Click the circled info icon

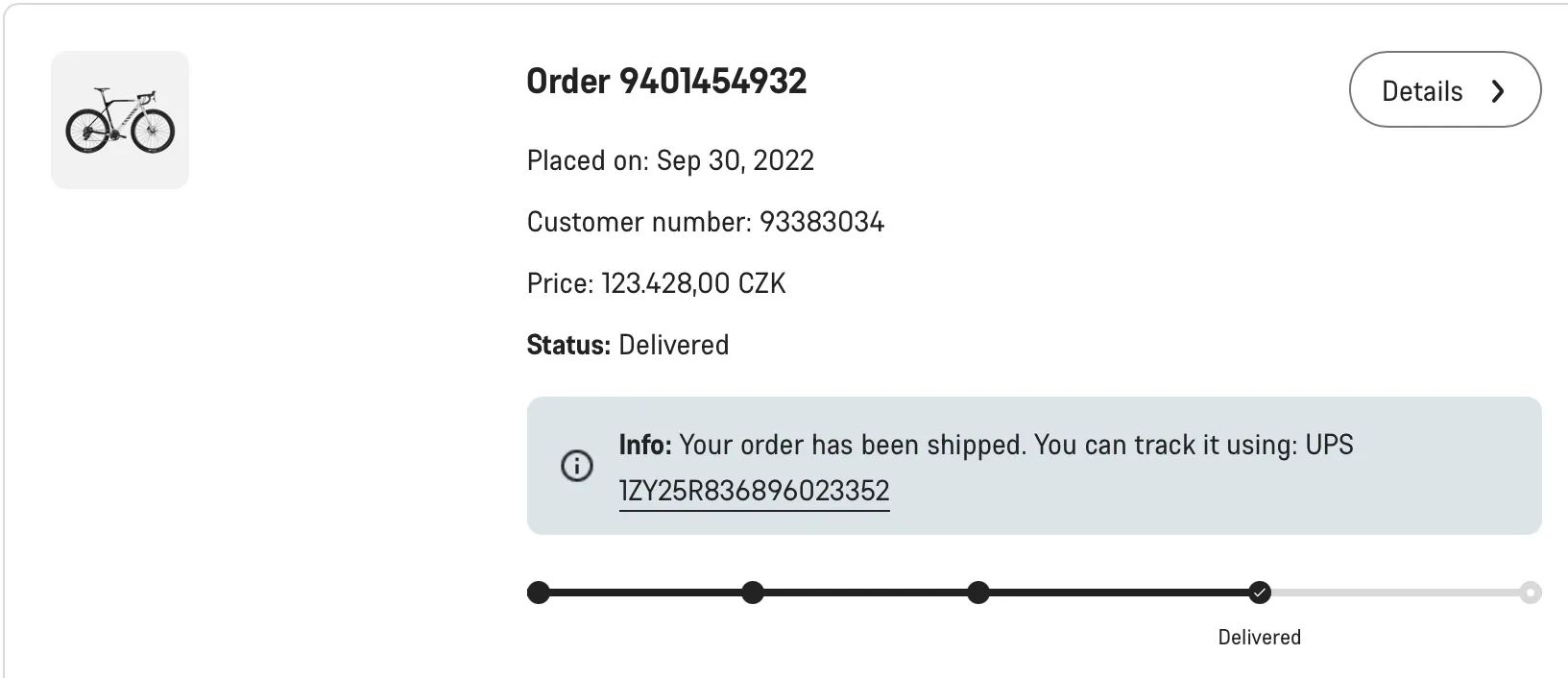pos(576,466)
